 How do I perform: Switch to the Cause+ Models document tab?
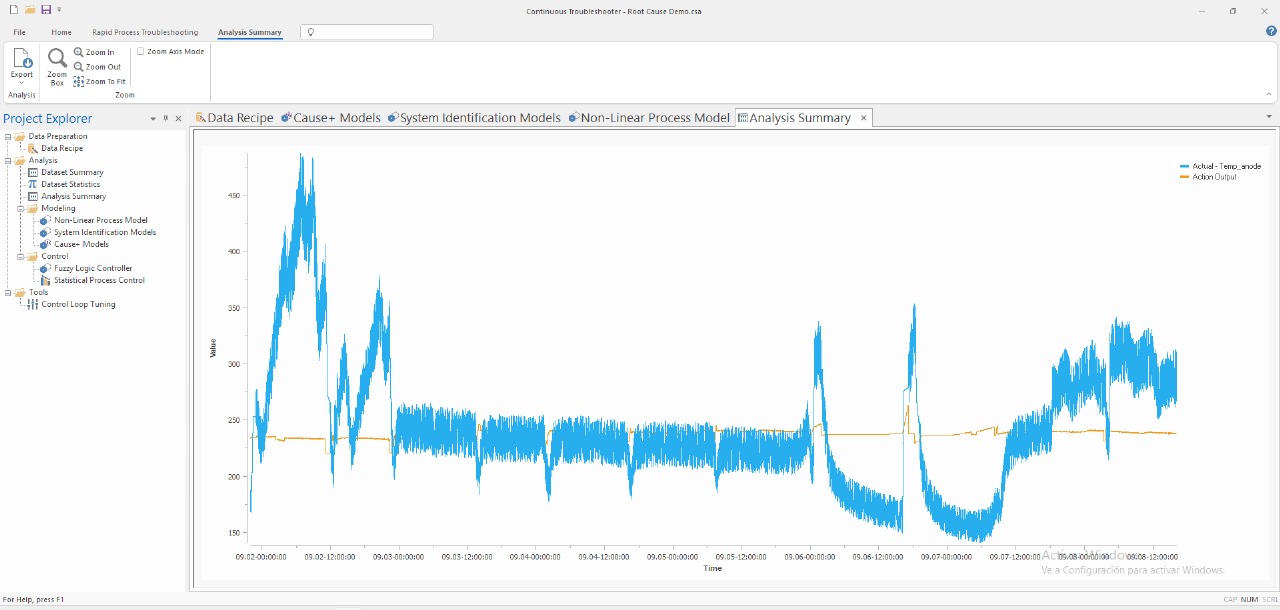pos(331,118)
